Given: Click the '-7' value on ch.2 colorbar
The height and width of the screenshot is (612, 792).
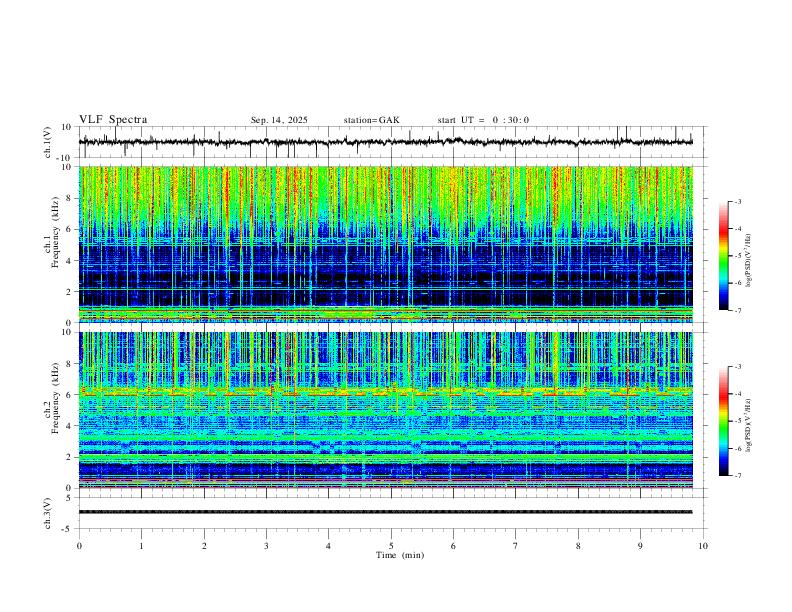Looking at the screenshot, I should point(737,476).
